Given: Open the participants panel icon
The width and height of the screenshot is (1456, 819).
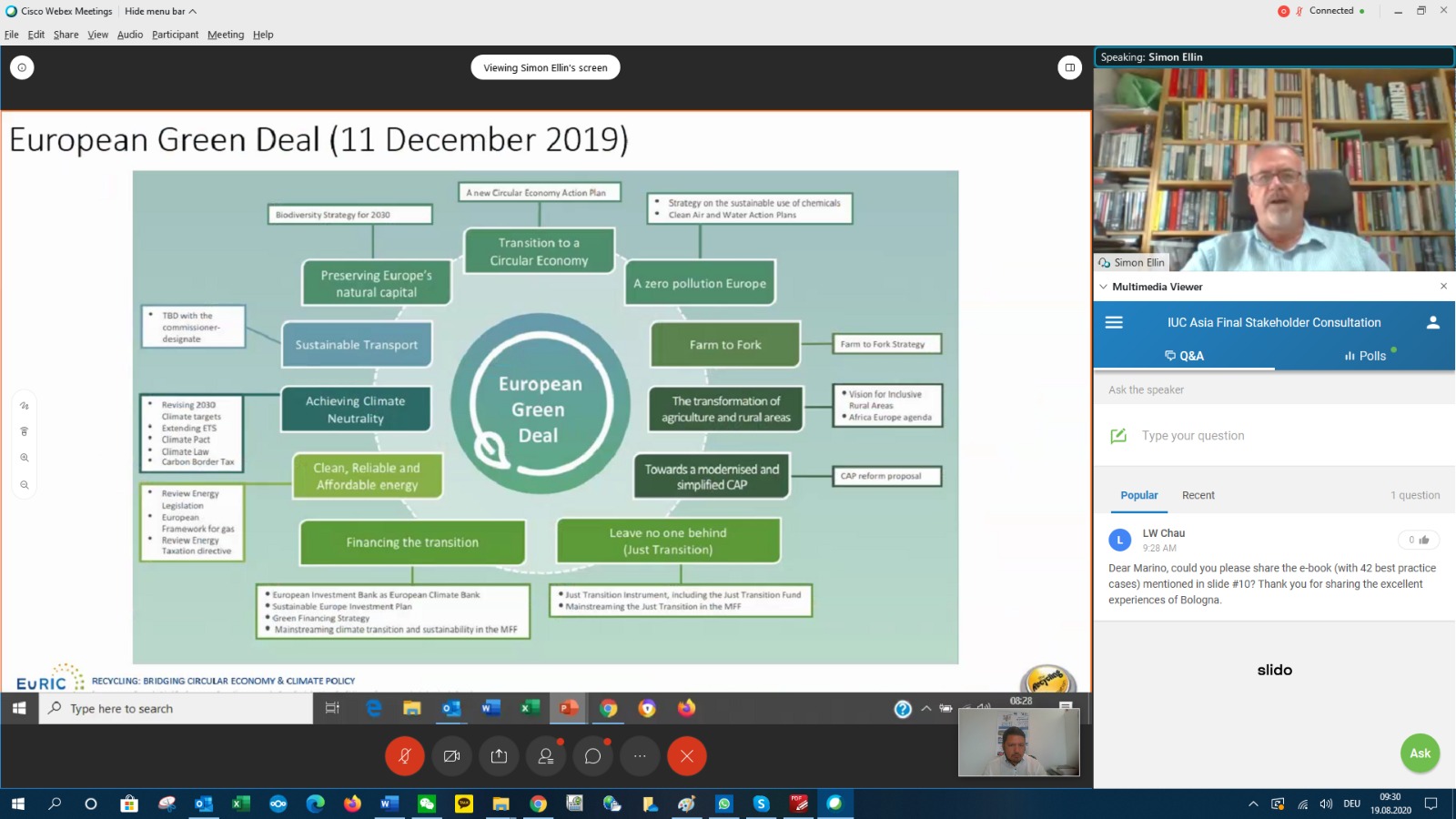Looking at the screenshot, I should coord(546,756).
